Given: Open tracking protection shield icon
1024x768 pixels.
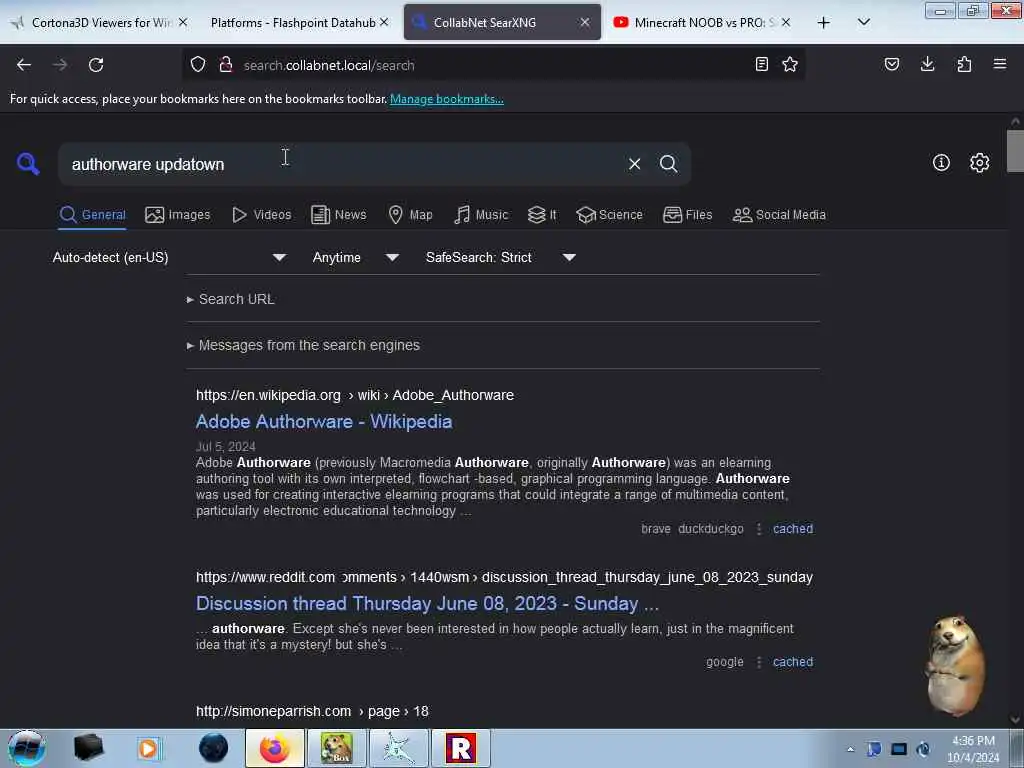Looking at the screenshot, I should pyautogui.click(x=198, y=65).
